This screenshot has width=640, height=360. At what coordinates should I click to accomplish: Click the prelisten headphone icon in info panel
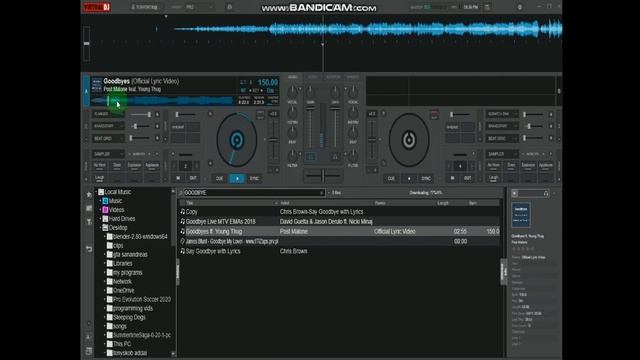[x=546, y=193]
